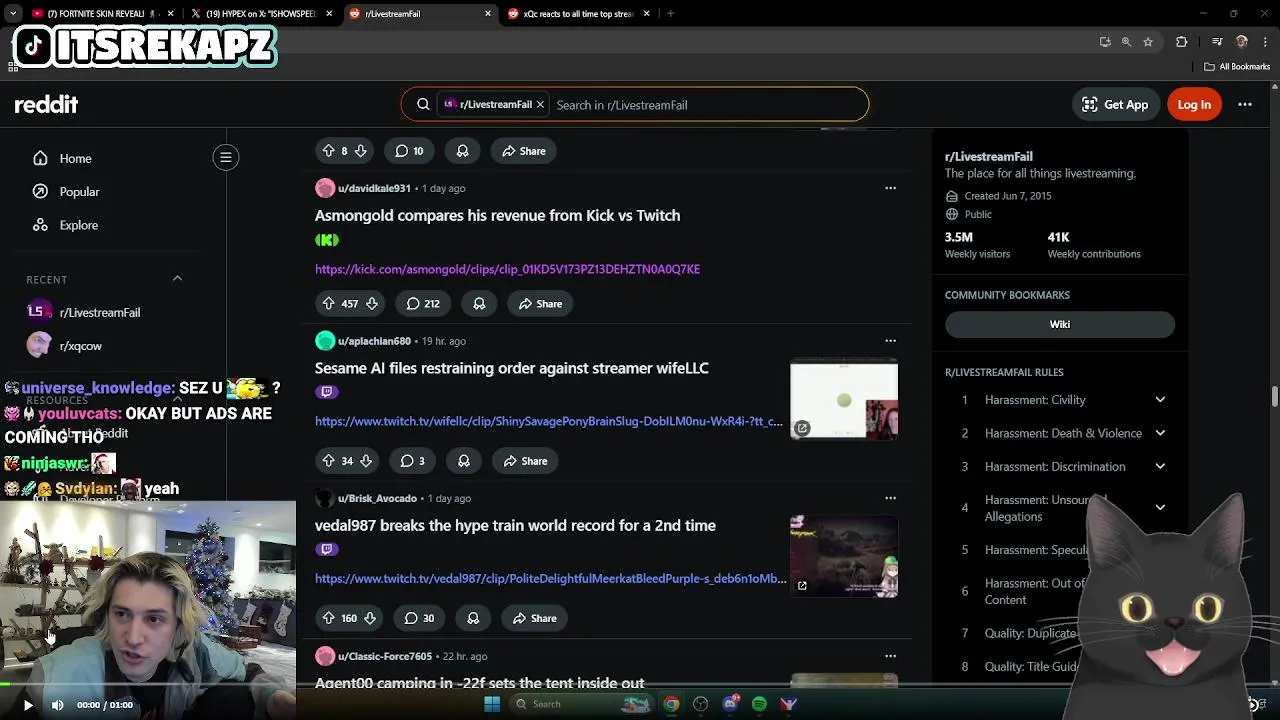Downvote the vedal987 hype train post
This screenshot has height=720, width=1280.
(x=370, y=618)
